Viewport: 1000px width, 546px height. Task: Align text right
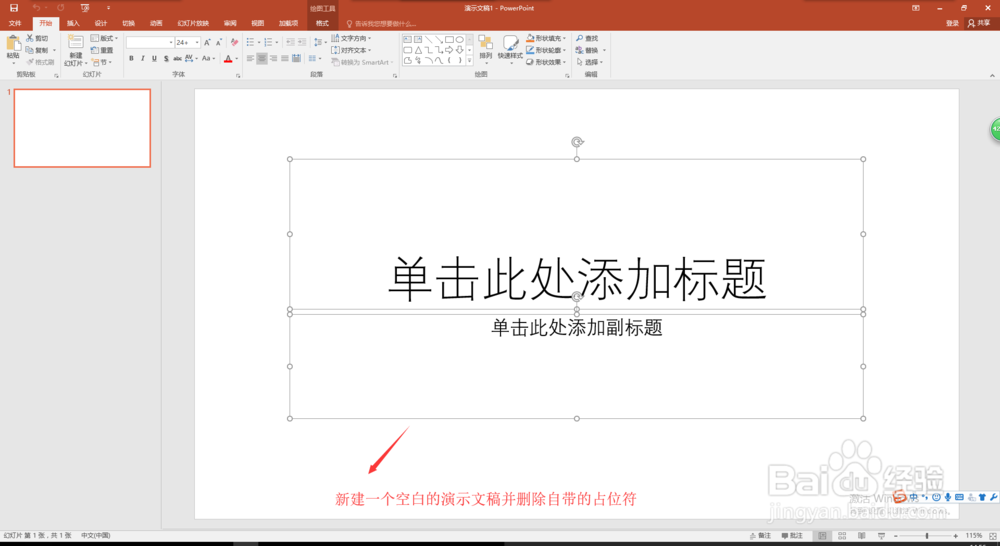click(x=273, y=59)
